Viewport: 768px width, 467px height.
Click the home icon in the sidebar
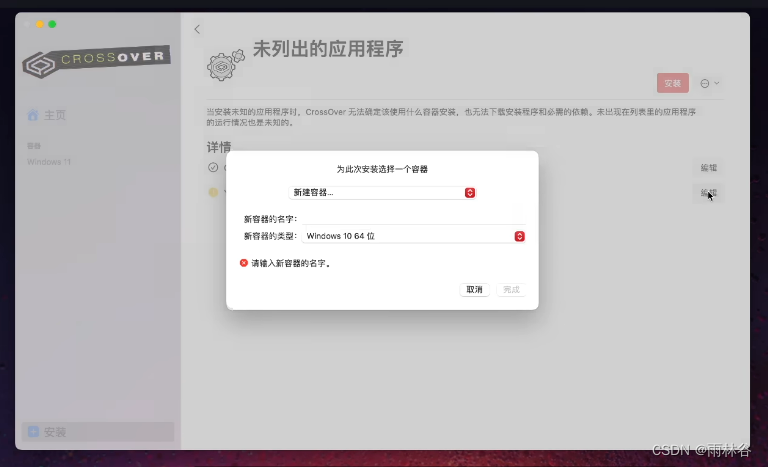[x=33, y=115]
